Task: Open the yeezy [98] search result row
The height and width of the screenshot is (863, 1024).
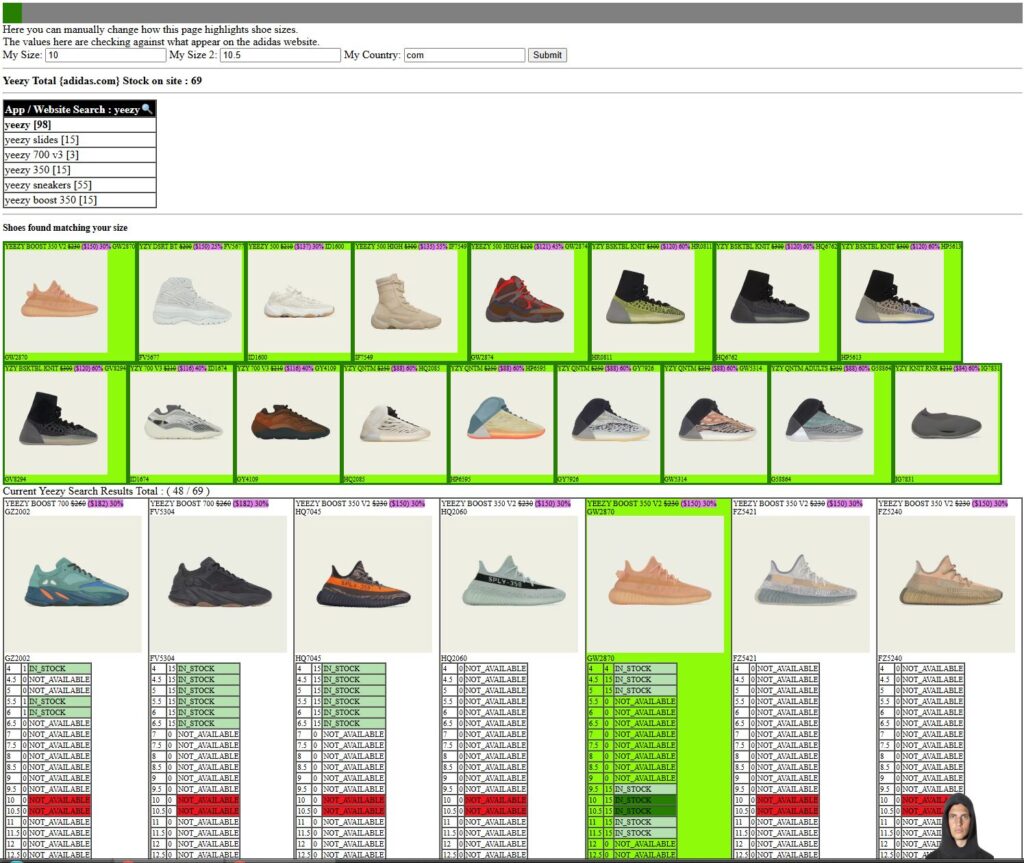Action: coord(80,125)
